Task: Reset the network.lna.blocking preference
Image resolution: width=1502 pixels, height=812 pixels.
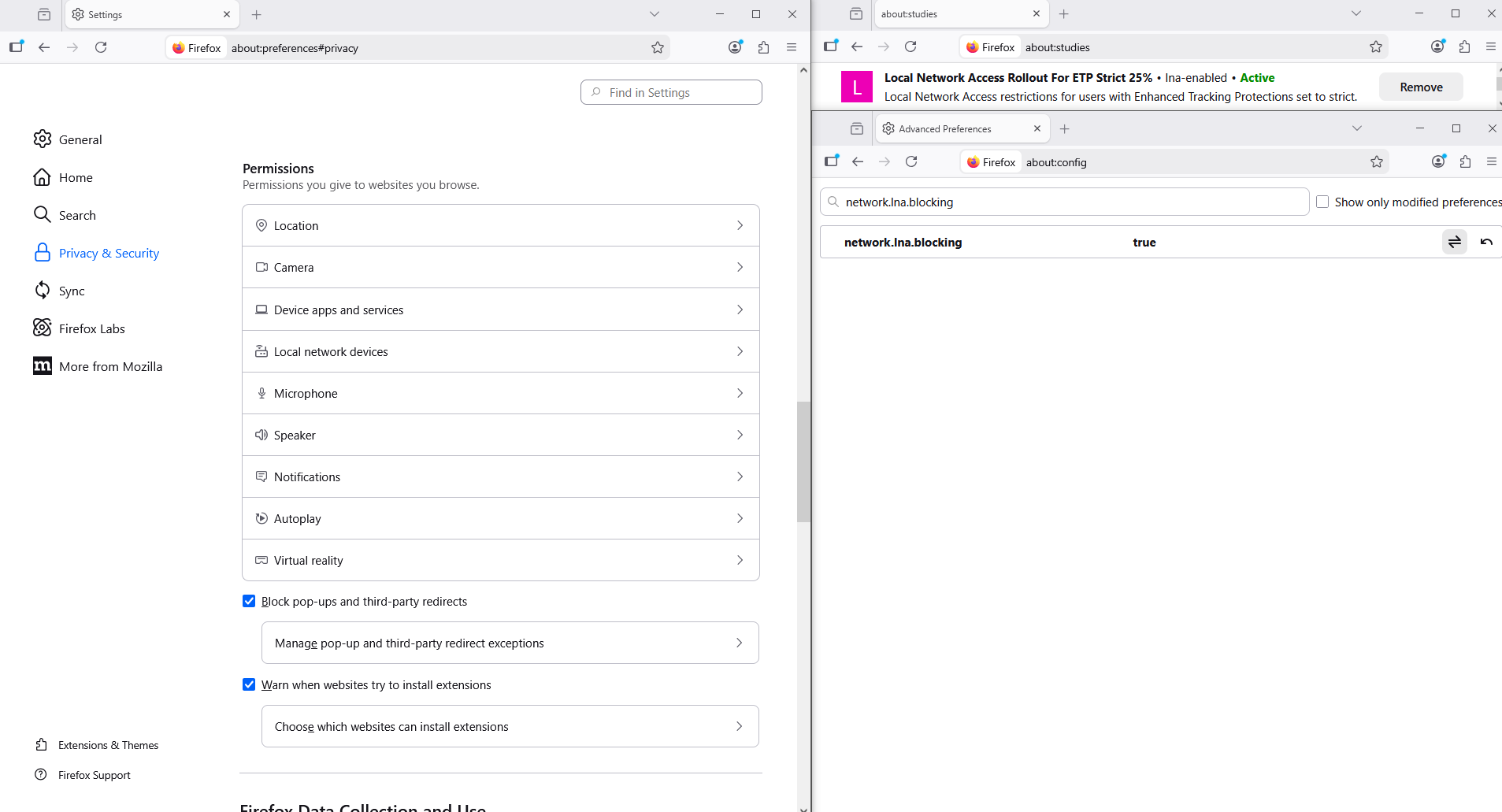Action: [1486, 242]
